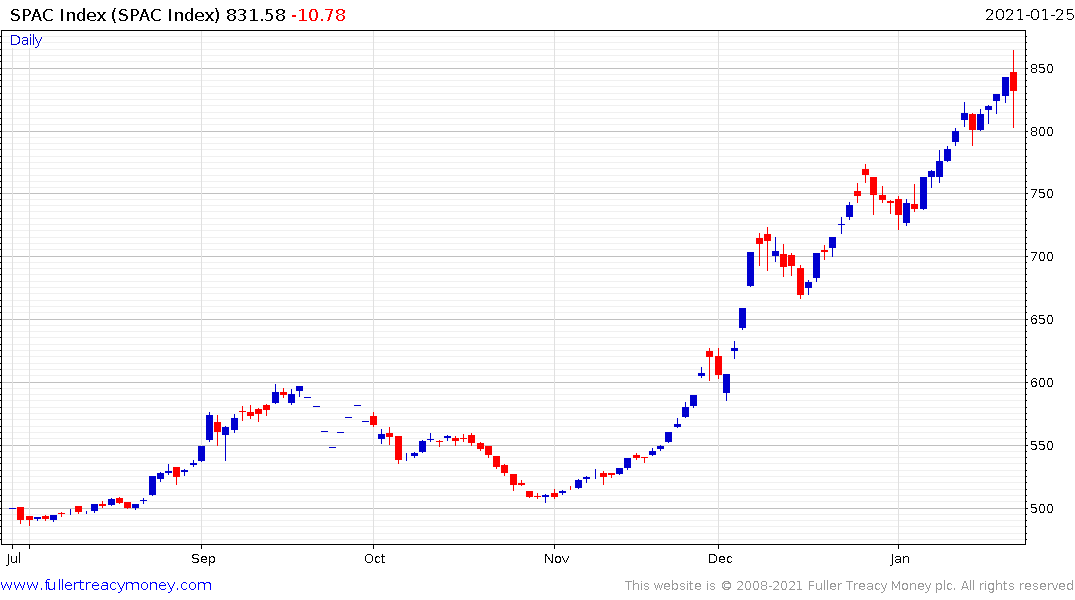Select the Jul marker on time axis

[13, 558]
